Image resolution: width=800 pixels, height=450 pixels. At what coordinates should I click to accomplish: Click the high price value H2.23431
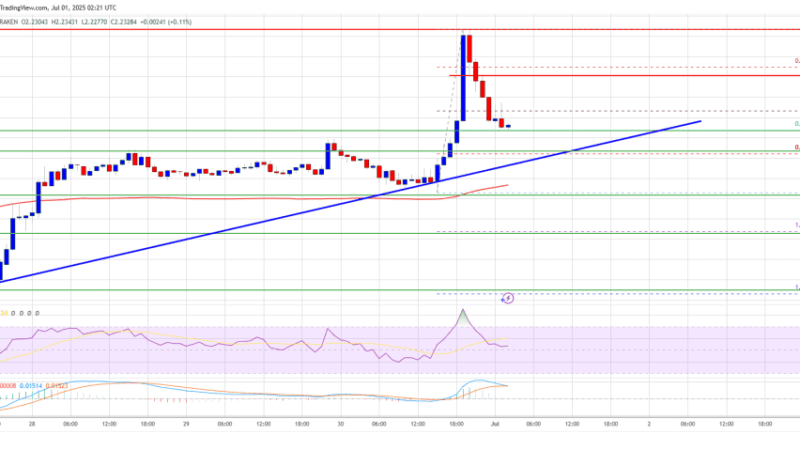tap(67, 22)
